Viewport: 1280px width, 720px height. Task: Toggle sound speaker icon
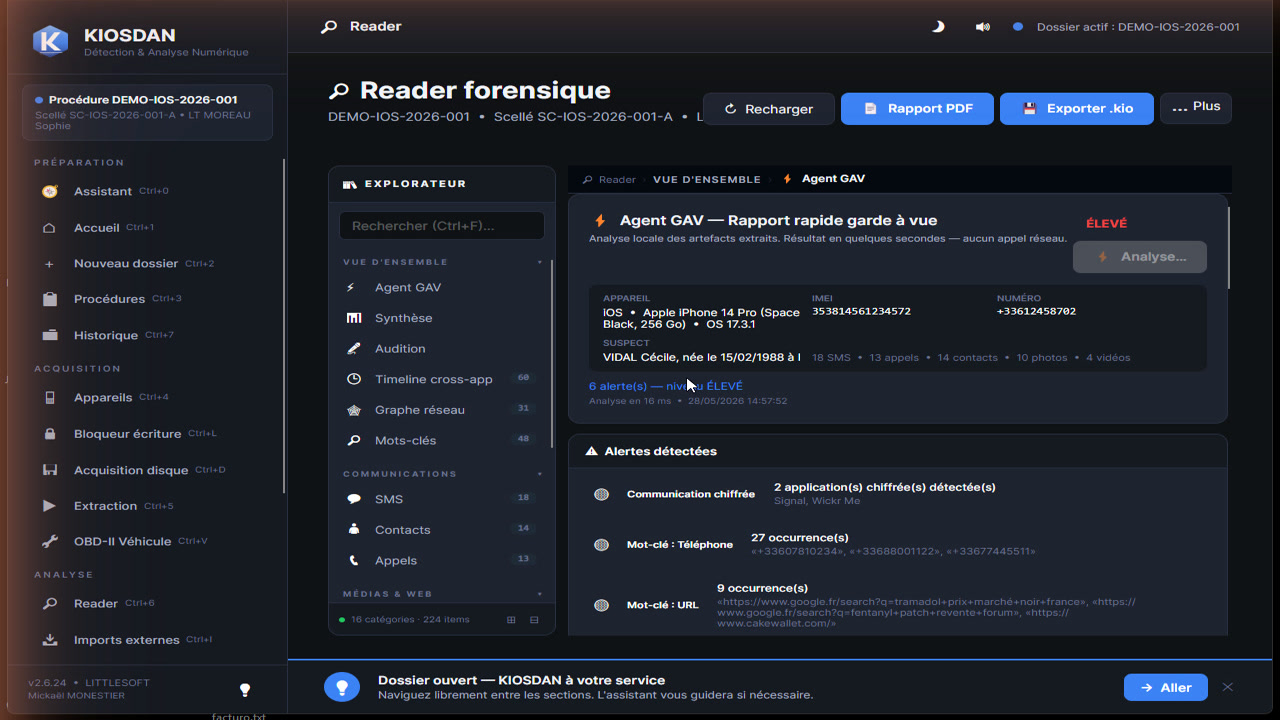(x=983, y=27)
